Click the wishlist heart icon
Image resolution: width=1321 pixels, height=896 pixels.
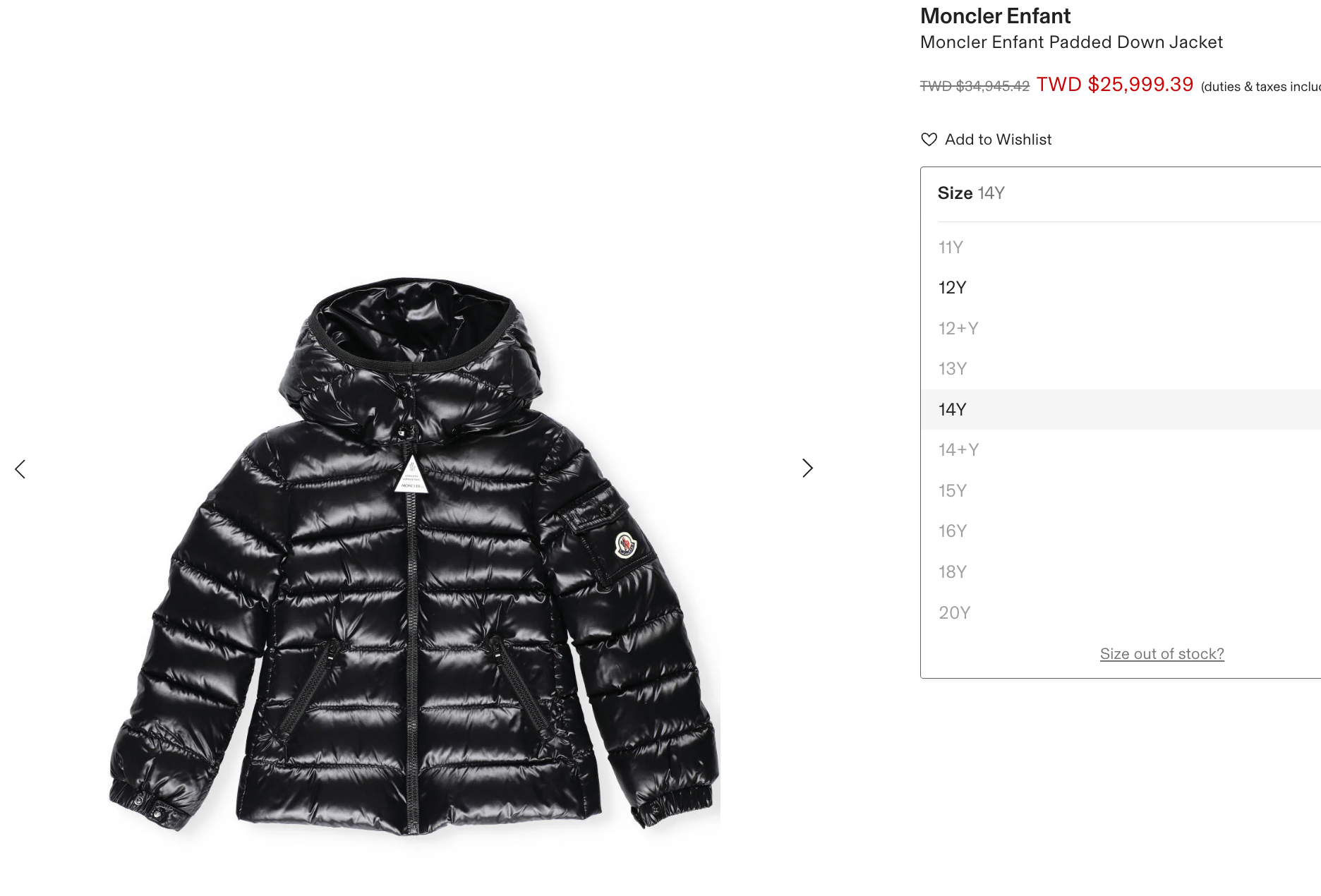(x=929, y=140)
